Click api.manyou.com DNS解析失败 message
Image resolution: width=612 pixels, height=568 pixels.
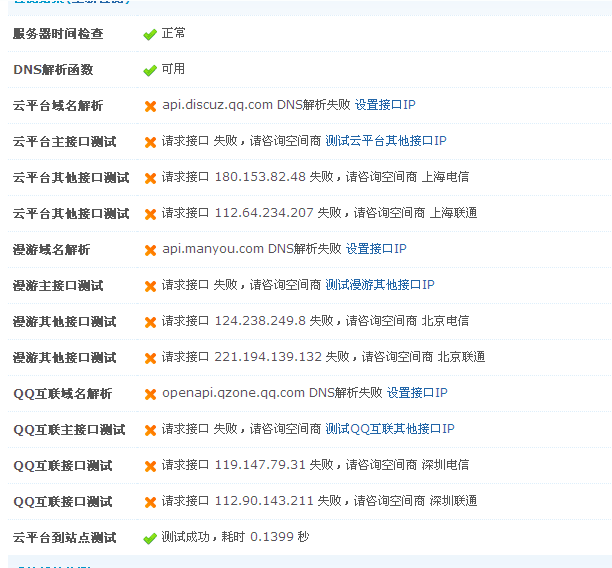pyautogui.click(x=252, y=249)
